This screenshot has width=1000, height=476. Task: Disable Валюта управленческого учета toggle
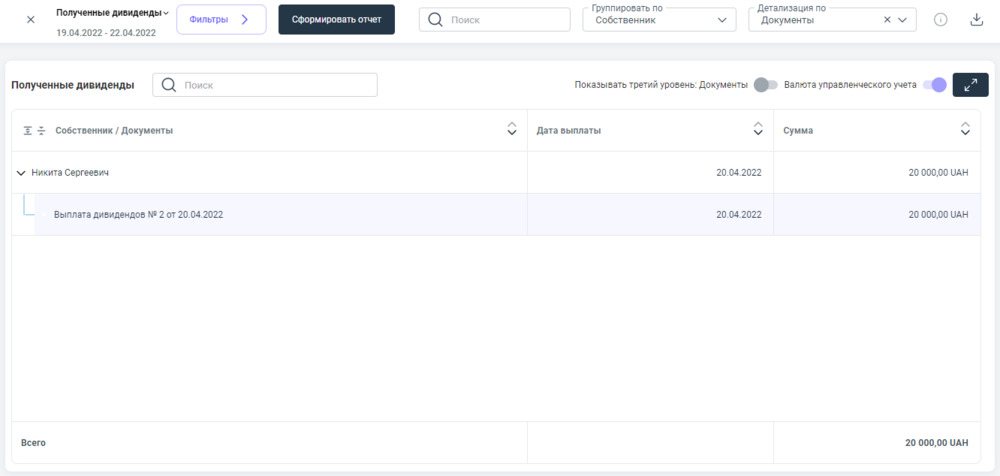point(934,85)
